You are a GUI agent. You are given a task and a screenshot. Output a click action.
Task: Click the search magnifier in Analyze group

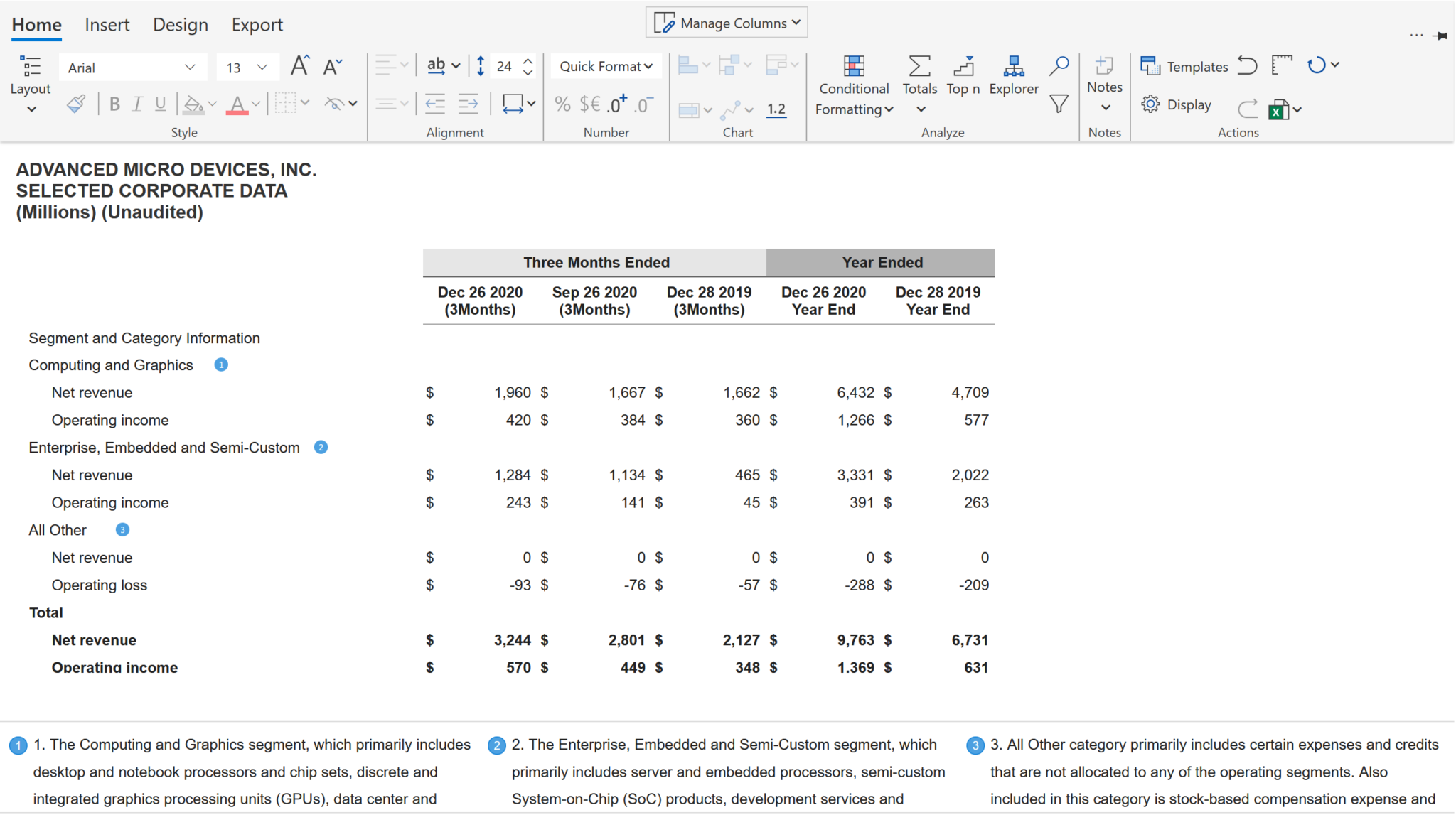(x=1058, y=65)
